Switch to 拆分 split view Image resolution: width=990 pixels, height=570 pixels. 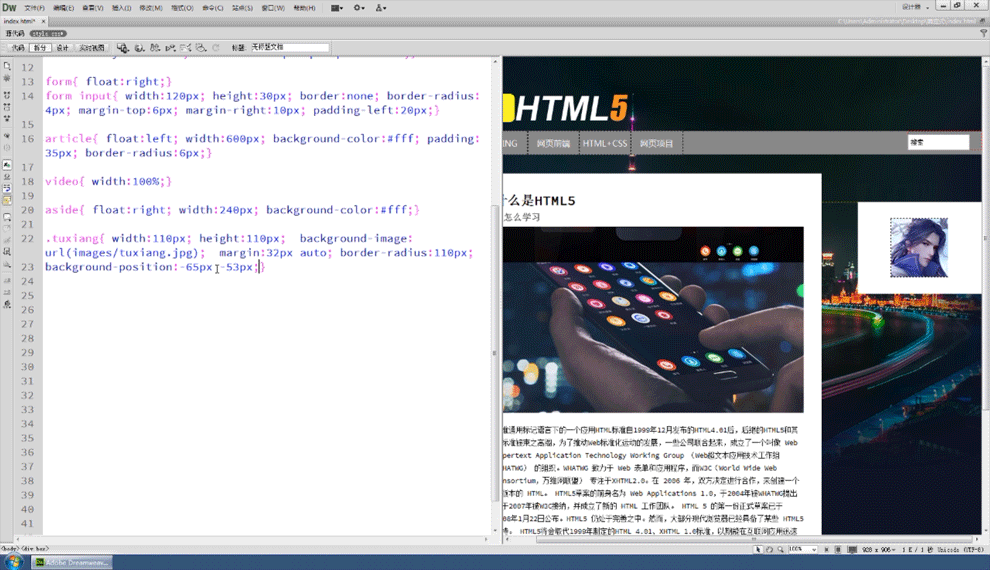click(40, 47)
